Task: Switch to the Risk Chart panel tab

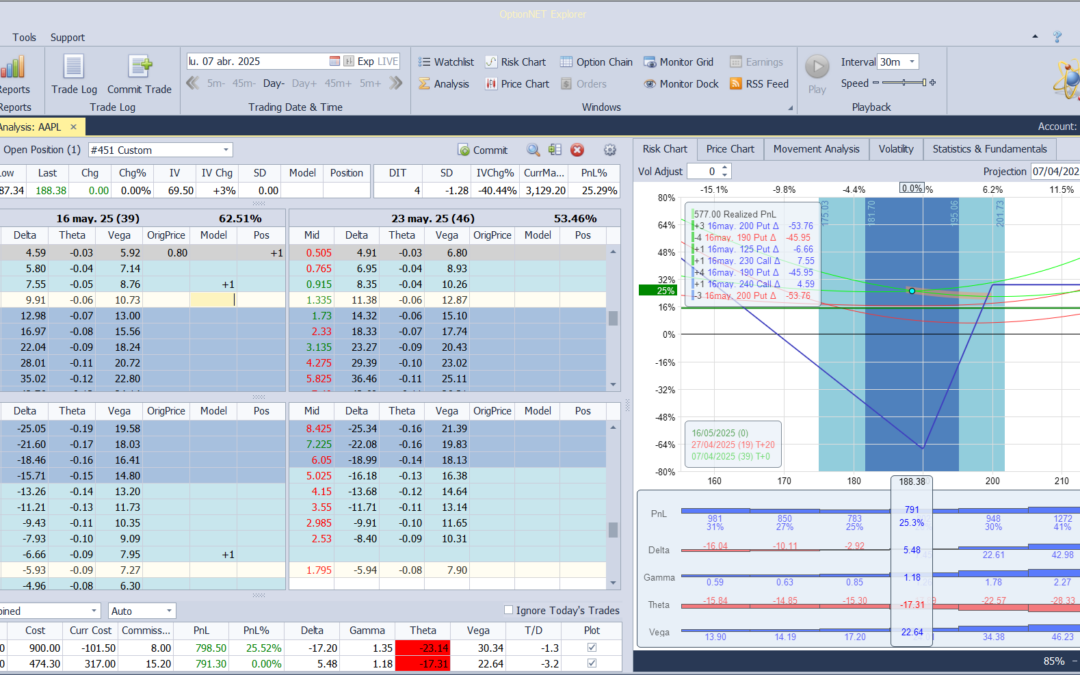Action: (665, 149)
